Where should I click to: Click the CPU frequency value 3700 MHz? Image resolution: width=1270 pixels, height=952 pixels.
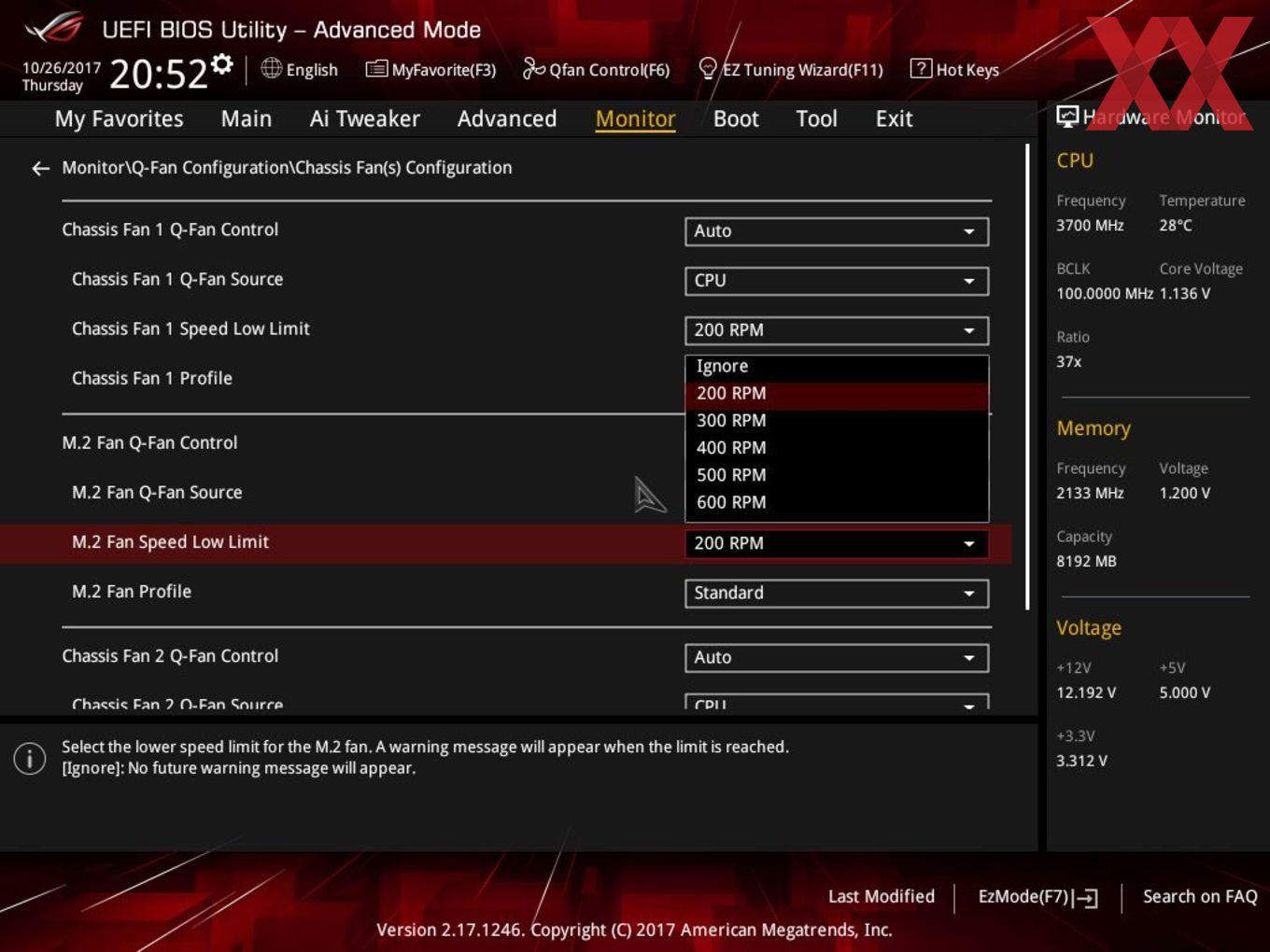(x=1090, y=226)
